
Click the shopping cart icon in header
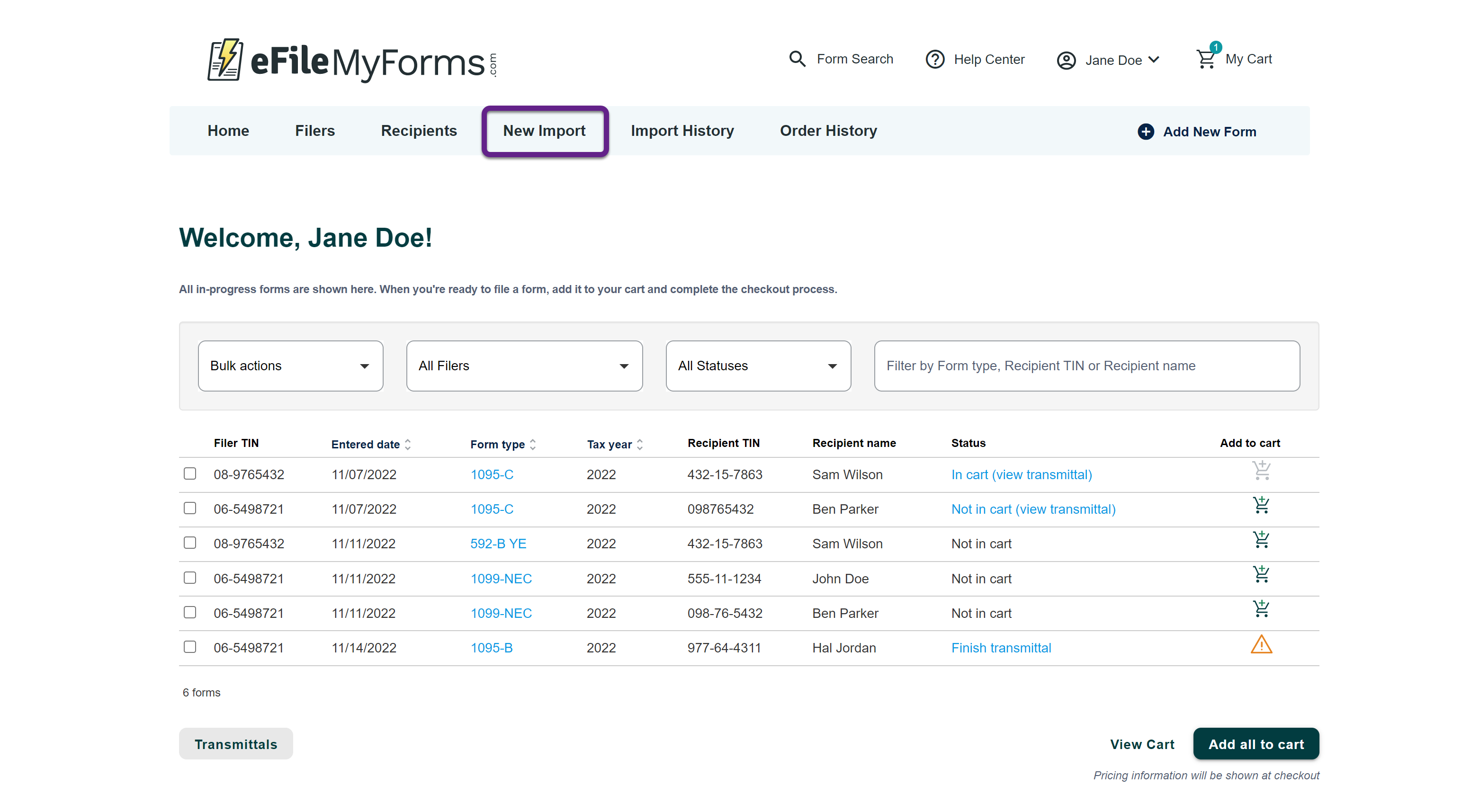pos(1205,59)
